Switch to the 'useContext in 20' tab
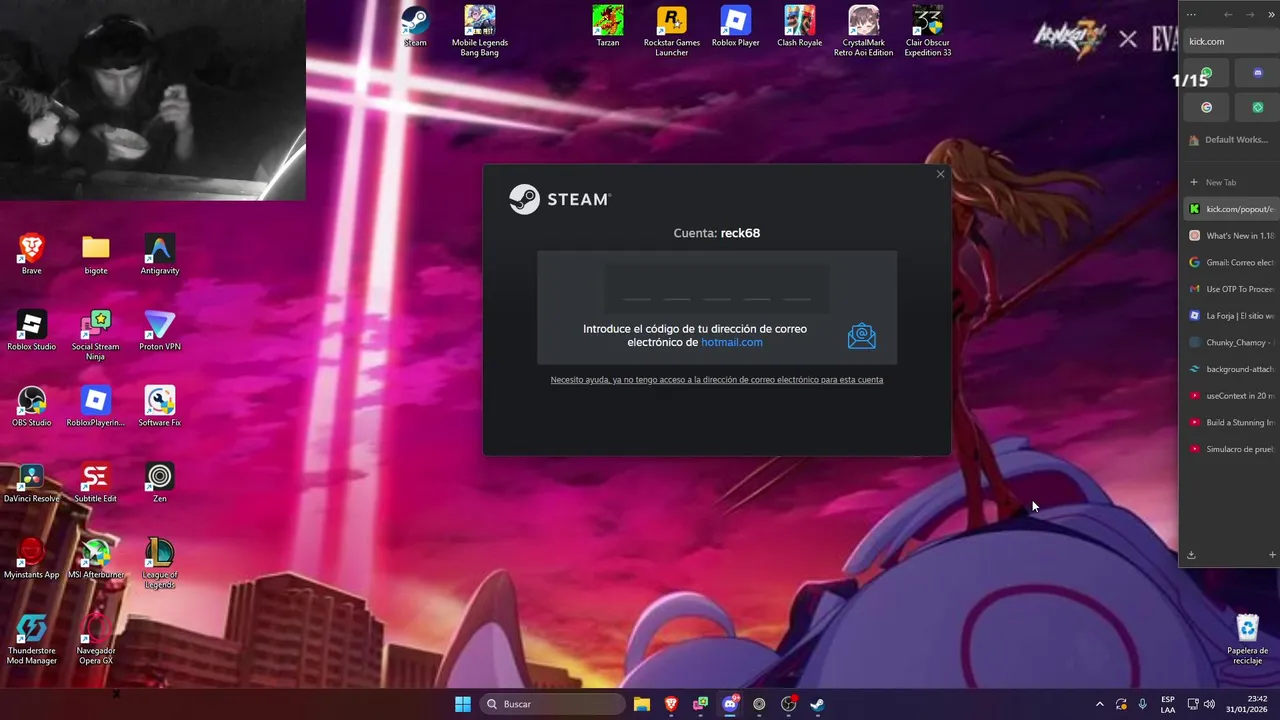The image size is (1280, 720). (1232, 396)
